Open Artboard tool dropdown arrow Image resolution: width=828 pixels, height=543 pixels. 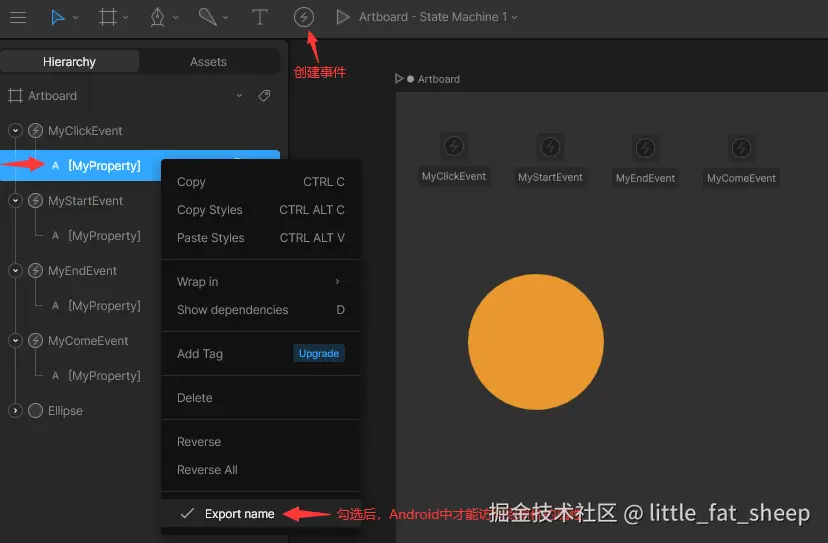click(x=126, y=17)
